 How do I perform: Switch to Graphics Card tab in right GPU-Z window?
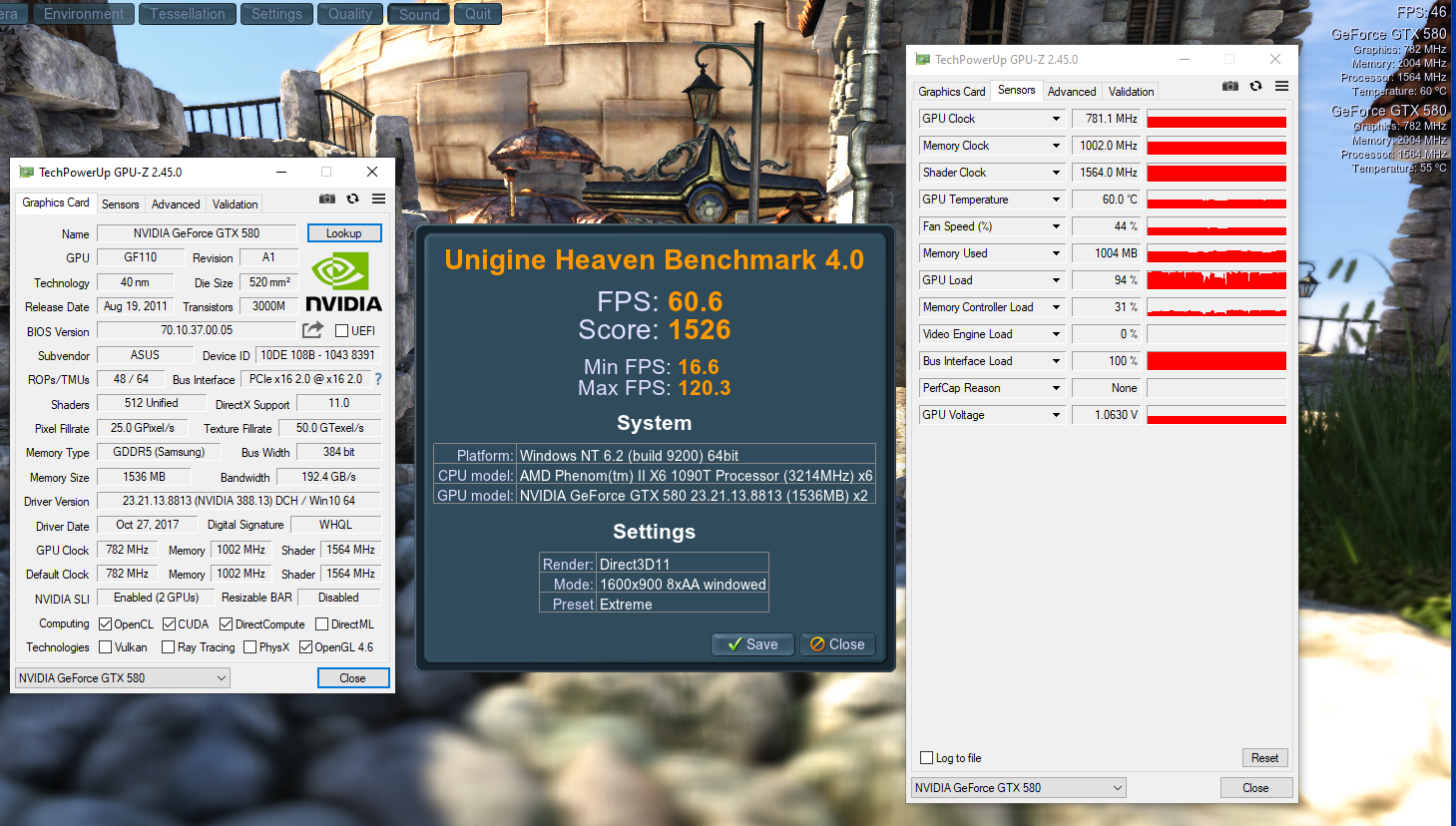(x=952, y=92)
